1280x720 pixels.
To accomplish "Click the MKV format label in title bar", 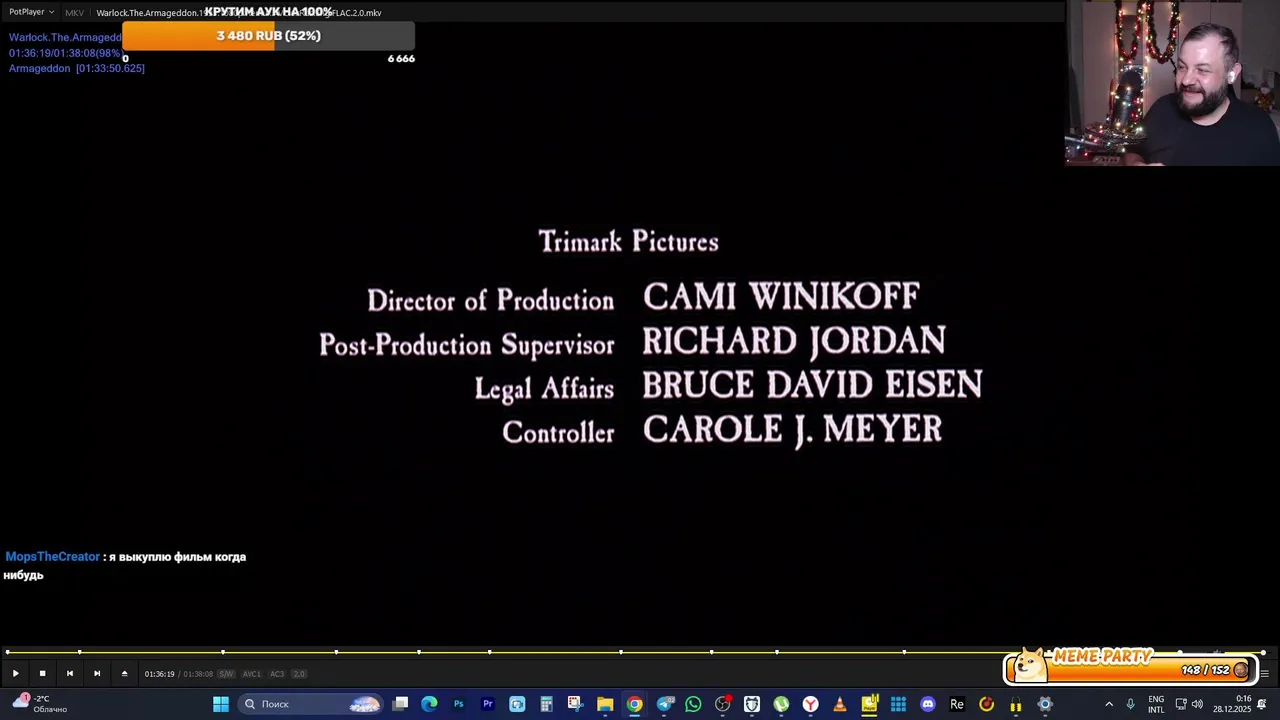I will [x=74, y=13].
